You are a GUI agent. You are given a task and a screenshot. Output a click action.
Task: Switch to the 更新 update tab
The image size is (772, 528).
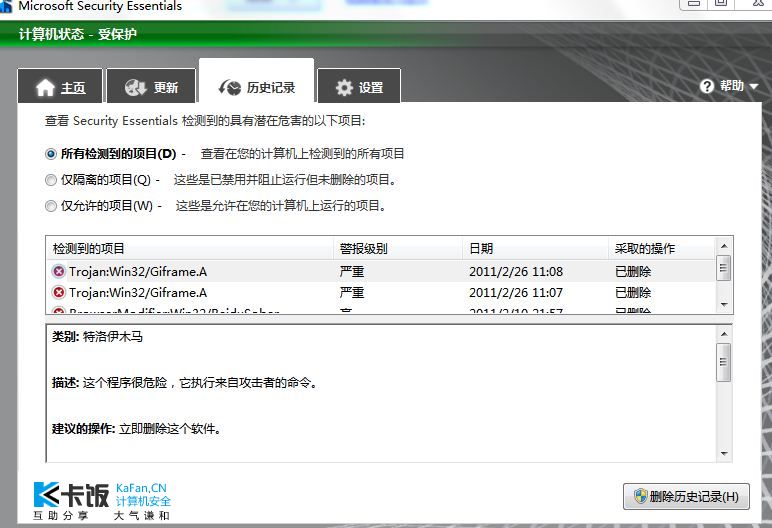151,87
